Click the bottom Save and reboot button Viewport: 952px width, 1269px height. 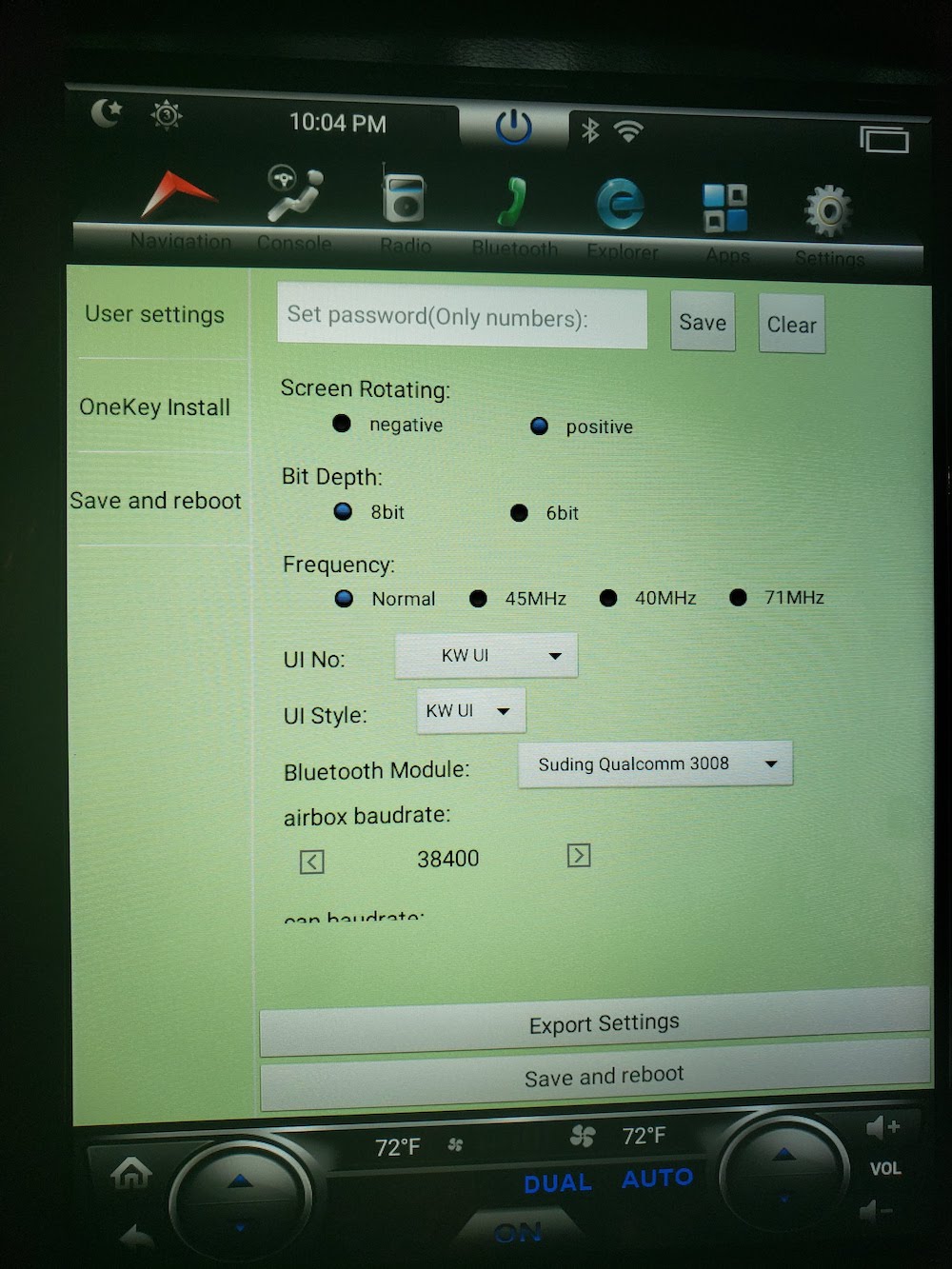(x=595, y=1077)
